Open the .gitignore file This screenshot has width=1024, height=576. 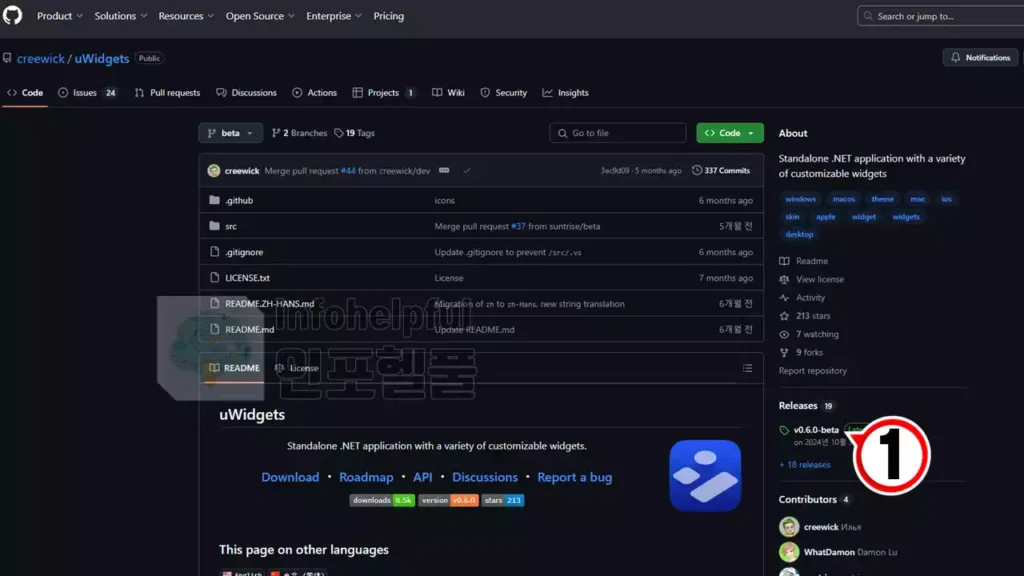(x=244, y=252)
